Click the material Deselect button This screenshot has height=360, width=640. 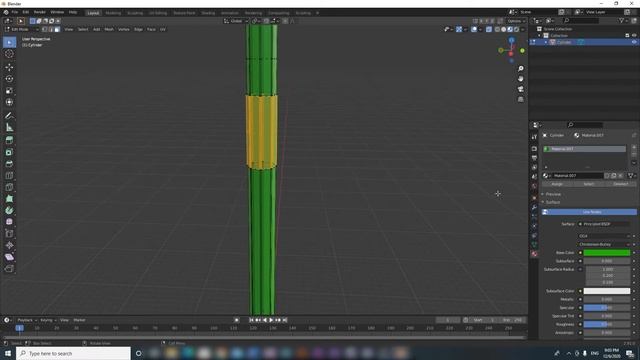[x=620, y=184]
